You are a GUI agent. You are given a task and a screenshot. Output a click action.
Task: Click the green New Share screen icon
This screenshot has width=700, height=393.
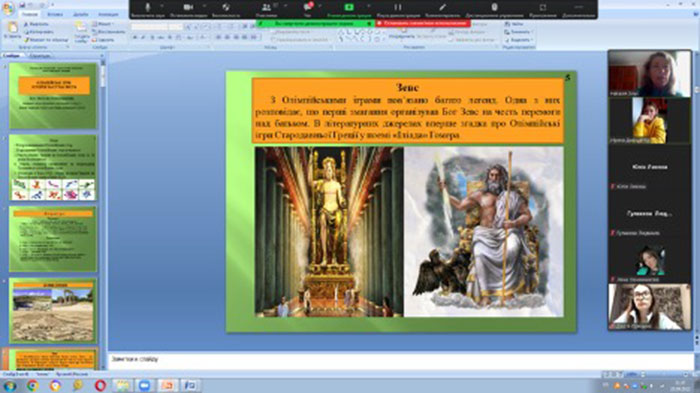349,7
